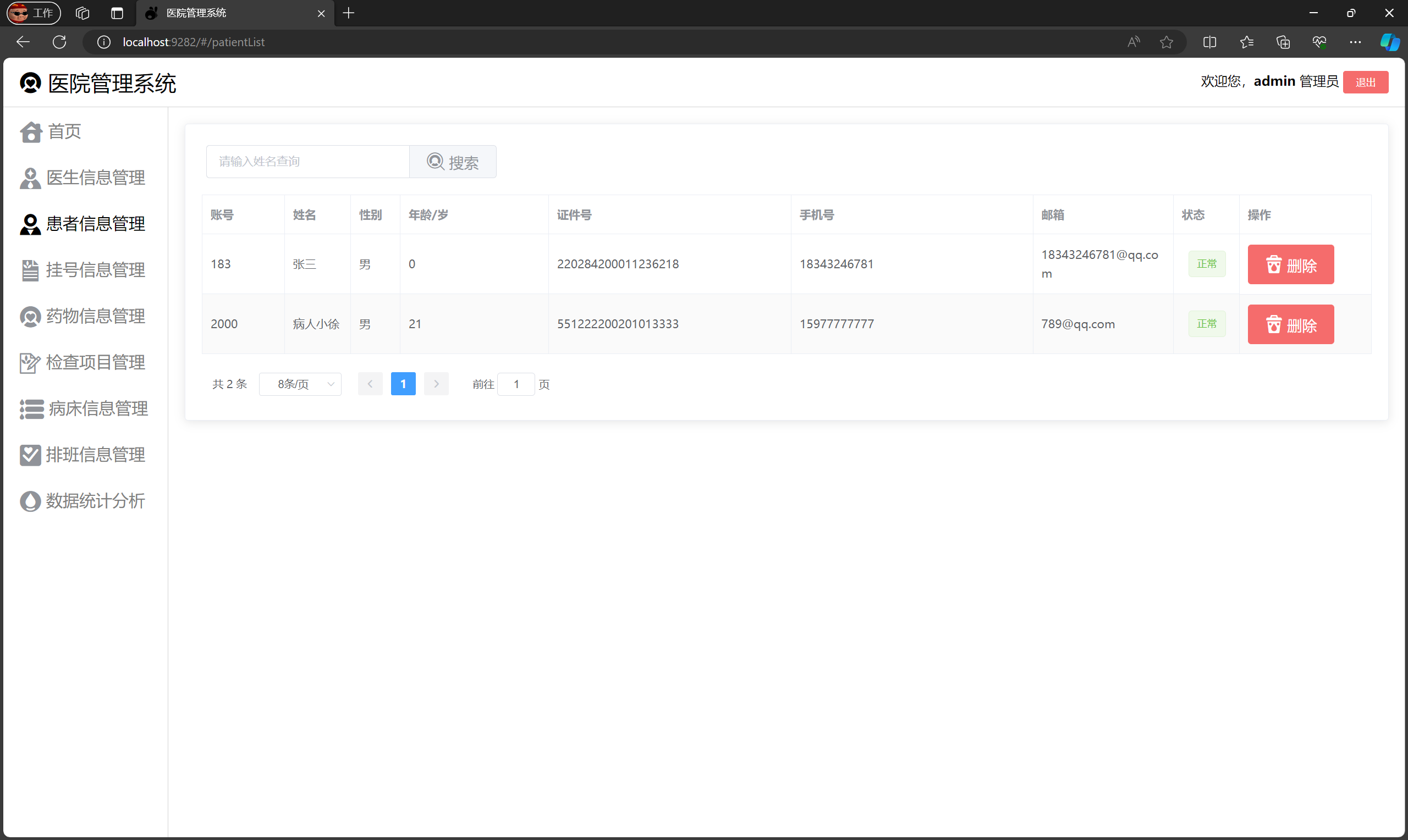The image size is (1408, 840).
Task: Log out using the 退出 button
Action: (x=1365, y=82)
